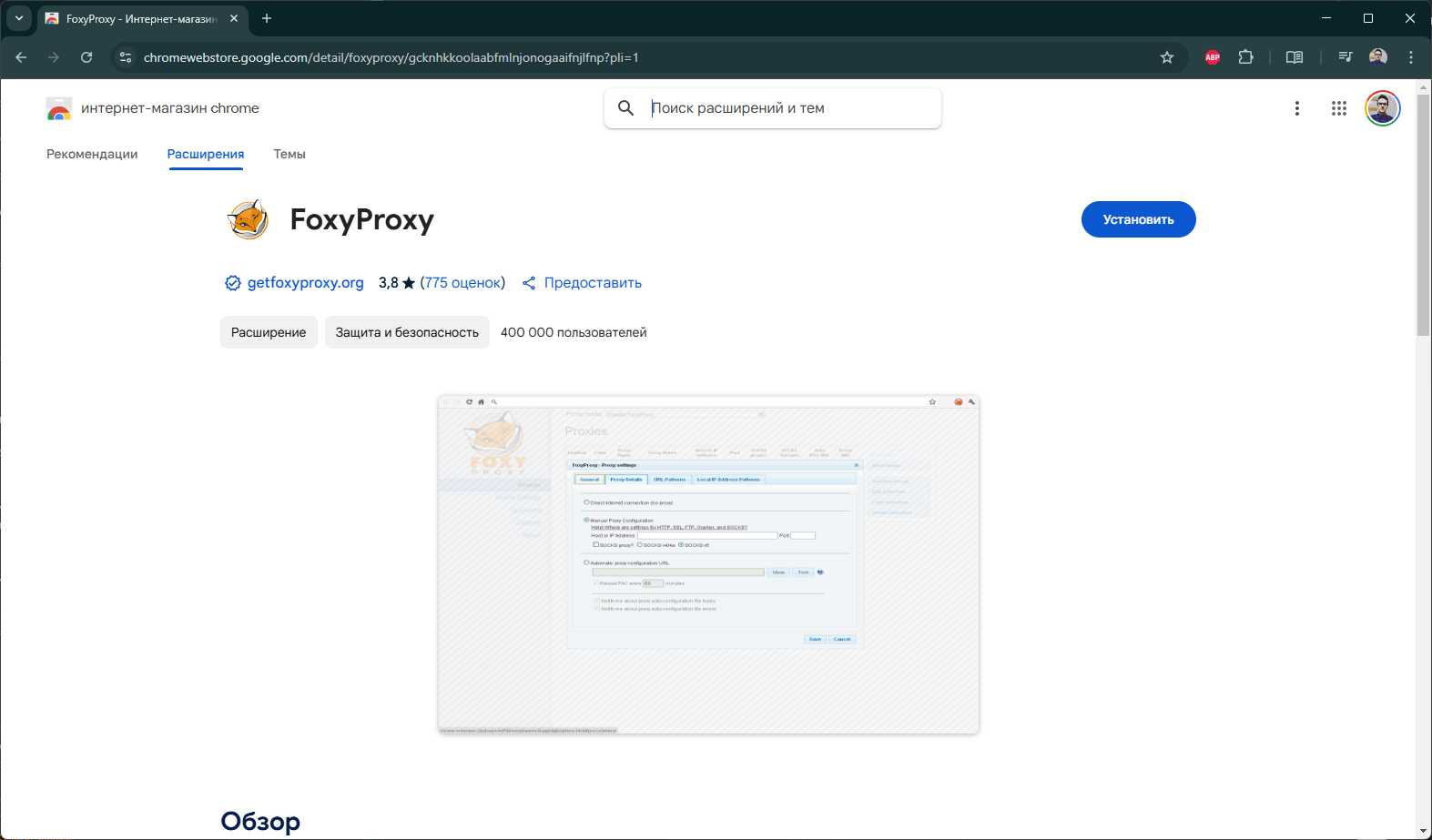Click the Chrome Web Store logo
The width and height of the screenshot is (1432, 840).
pyautogui.click(x=59, y=108)
